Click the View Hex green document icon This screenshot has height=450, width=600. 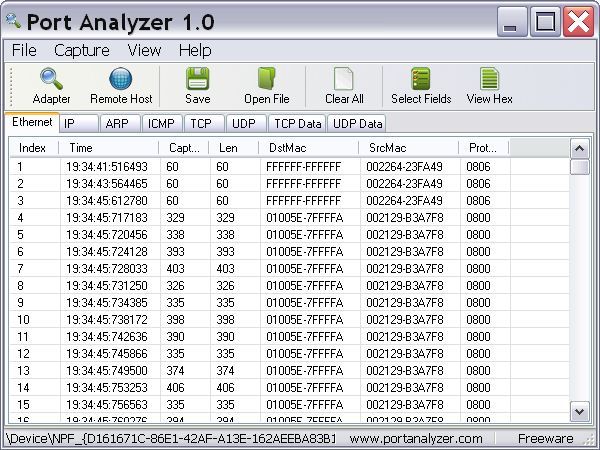tap(489, 78)
